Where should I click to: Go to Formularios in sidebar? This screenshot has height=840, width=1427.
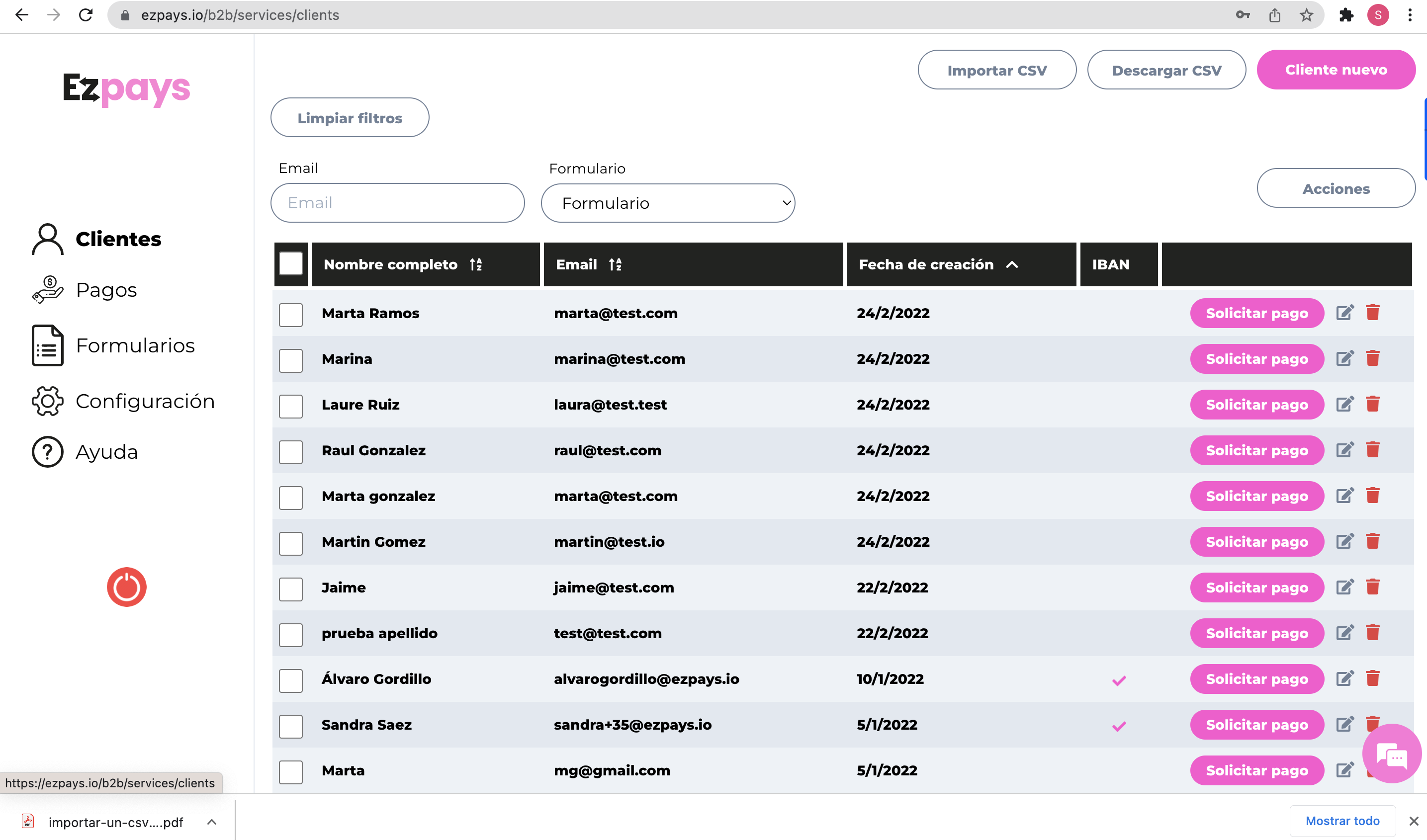tap(135, 345)
